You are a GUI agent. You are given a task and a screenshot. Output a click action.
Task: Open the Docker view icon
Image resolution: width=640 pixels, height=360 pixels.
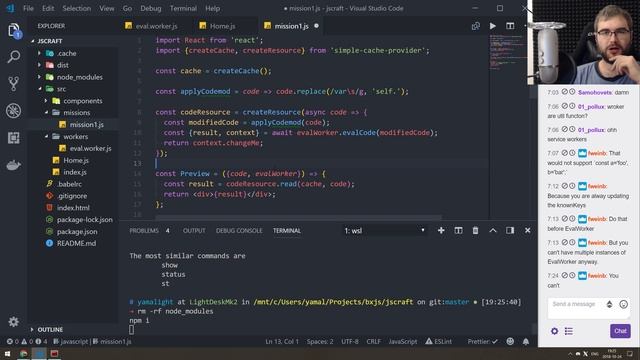pyautogui.click(x=13, y=165)
